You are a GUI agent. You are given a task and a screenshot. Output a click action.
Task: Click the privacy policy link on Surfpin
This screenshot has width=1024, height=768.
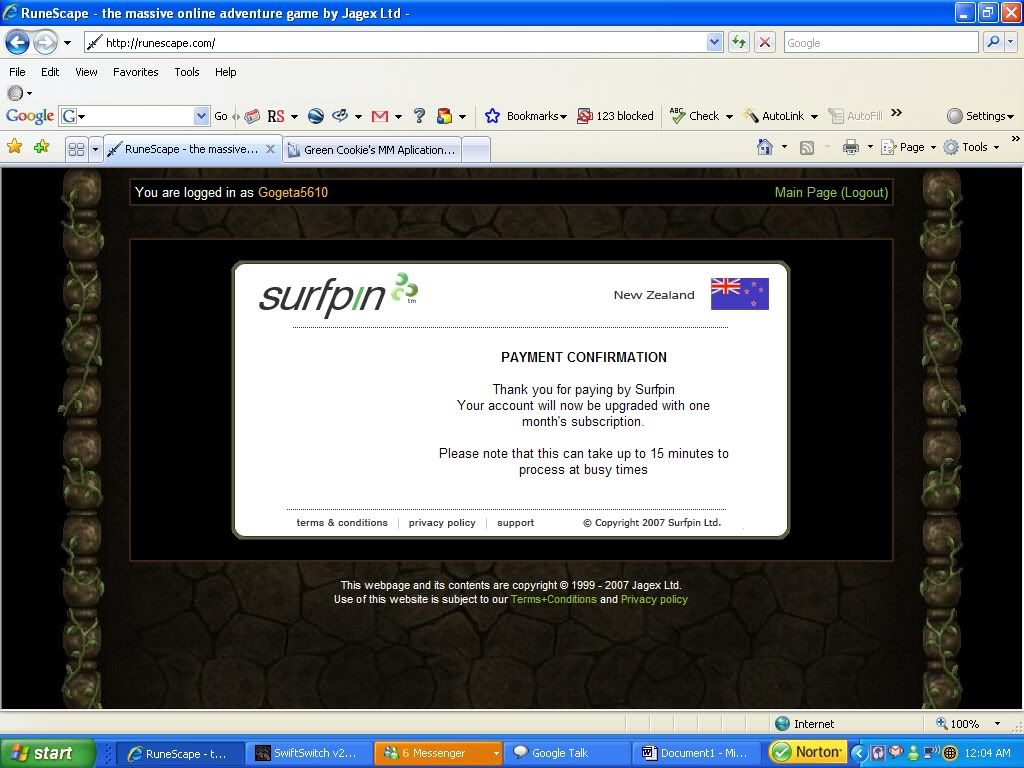coord(442,522)
